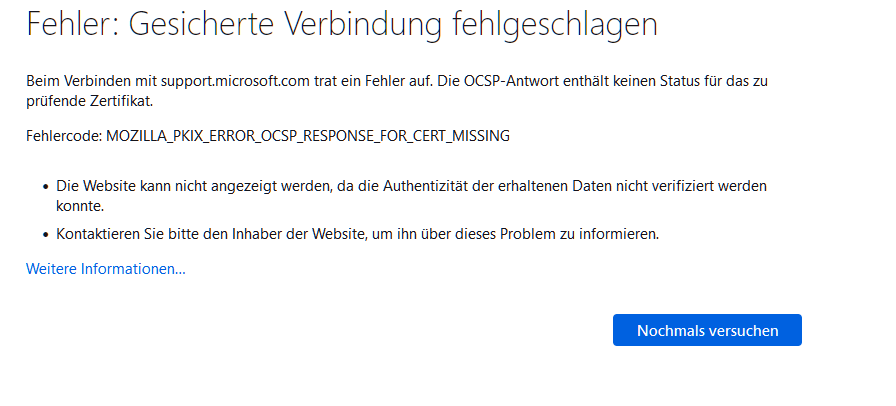896x406 pixels.
Task: Click the word Verbindung in the heading
Action: [x=363, y=24]
